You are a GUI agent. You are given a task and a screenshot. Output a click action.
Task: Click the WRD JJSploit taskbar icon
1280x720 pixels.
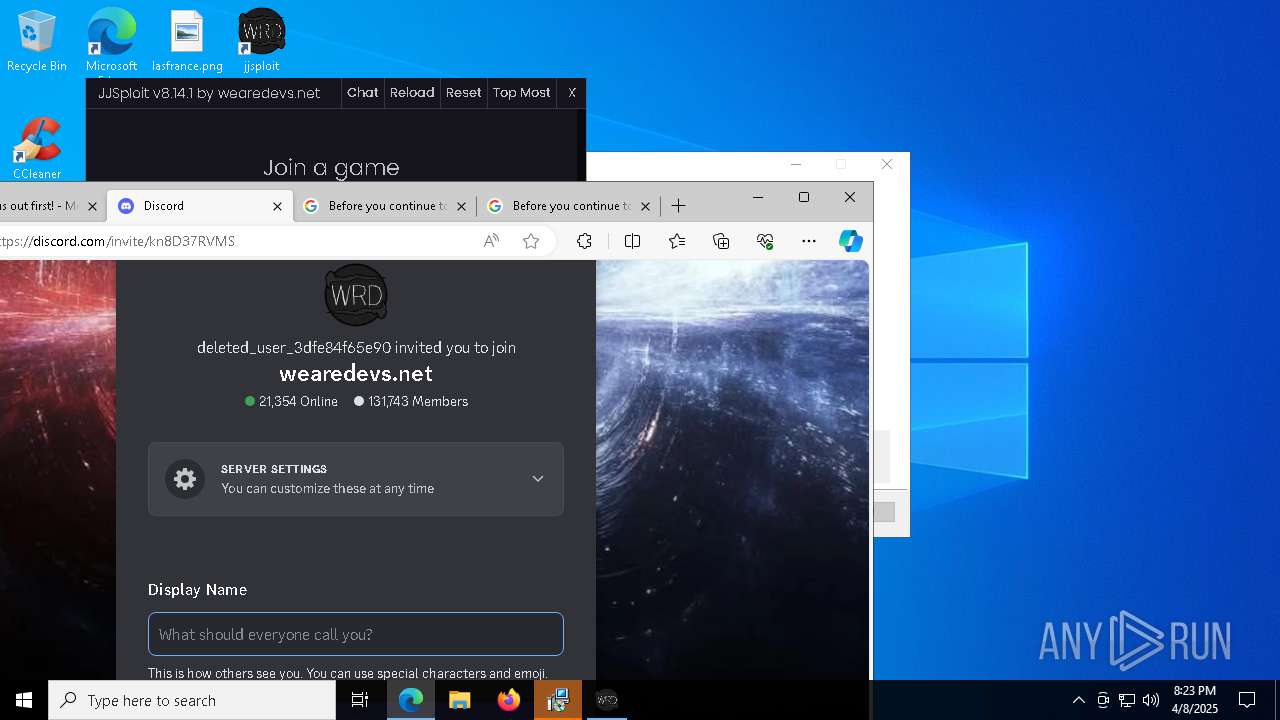click(x=607, y=700)
